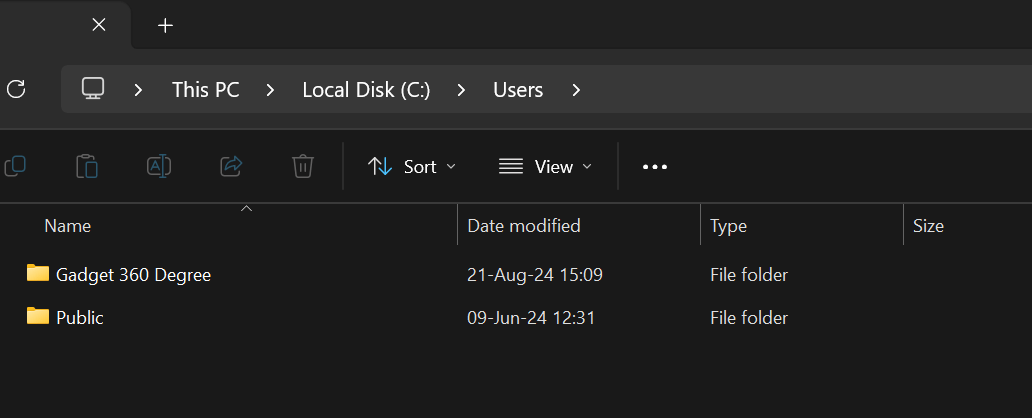Open the Sort dropdown
The width and height of the screenshot is (1032, 418).
click(x=411, y=167)
